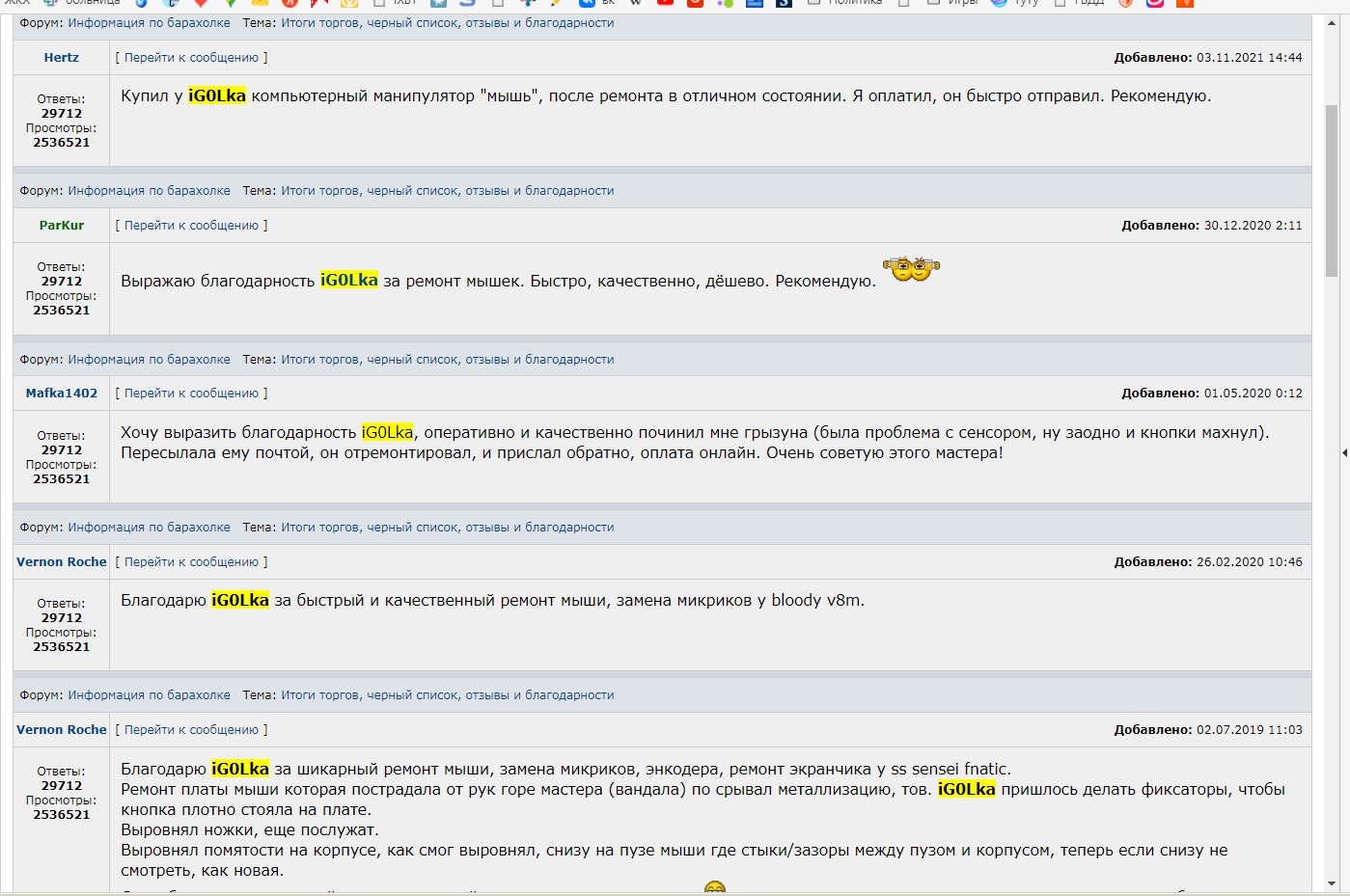Open the Hertz user profile link

pos(62,58)
